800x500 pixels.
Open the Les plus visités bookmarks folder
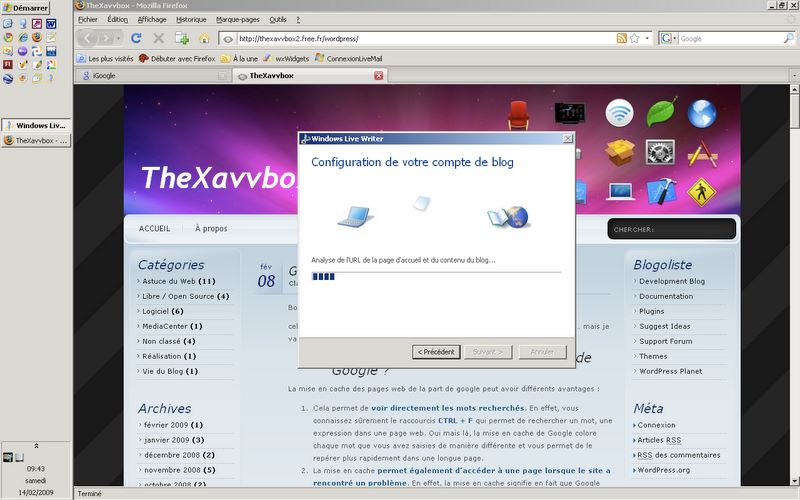105,59
